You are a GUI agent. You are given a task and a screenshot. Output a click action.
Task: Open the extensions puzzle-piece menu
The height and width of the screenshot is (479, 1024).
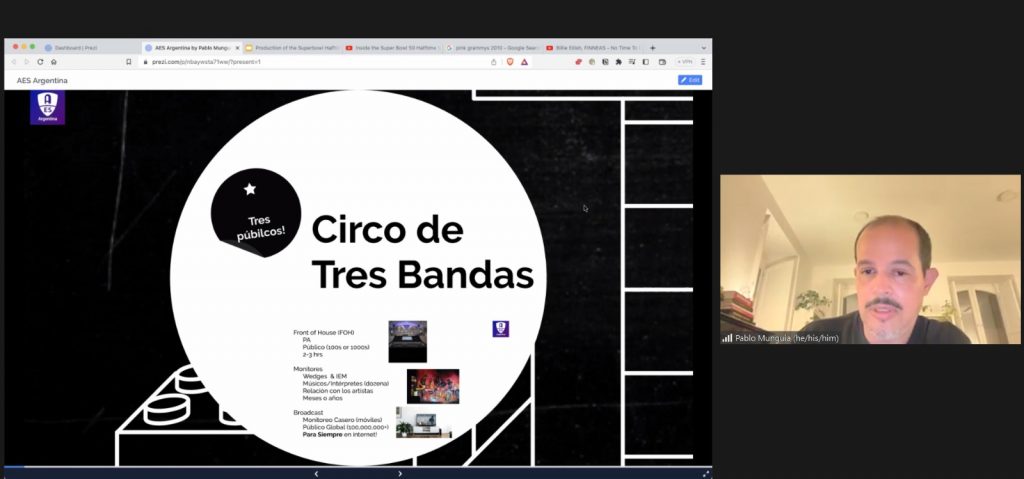(x=619, y=62)
